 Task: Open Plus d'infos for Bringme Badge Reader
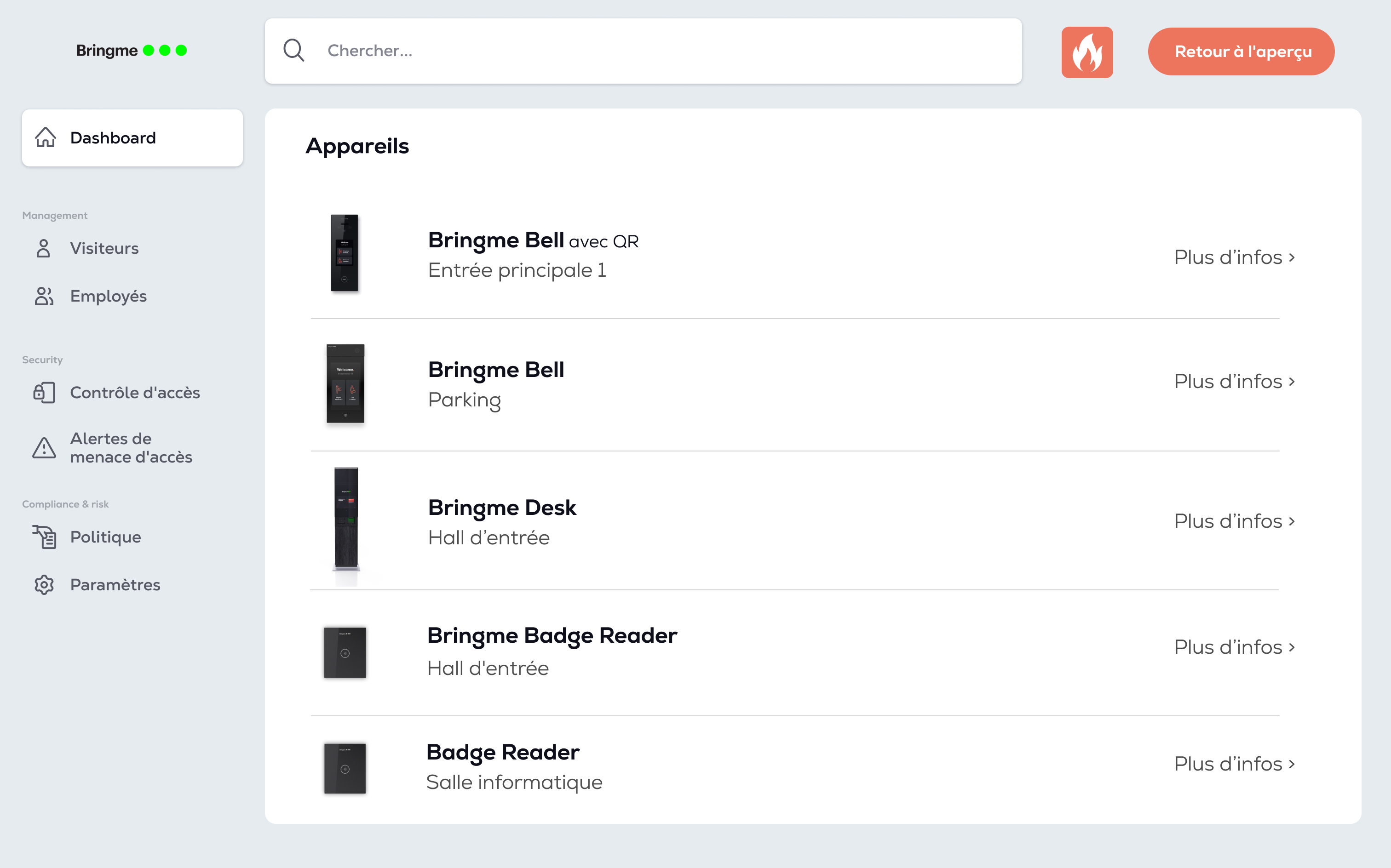[1234, 647]
